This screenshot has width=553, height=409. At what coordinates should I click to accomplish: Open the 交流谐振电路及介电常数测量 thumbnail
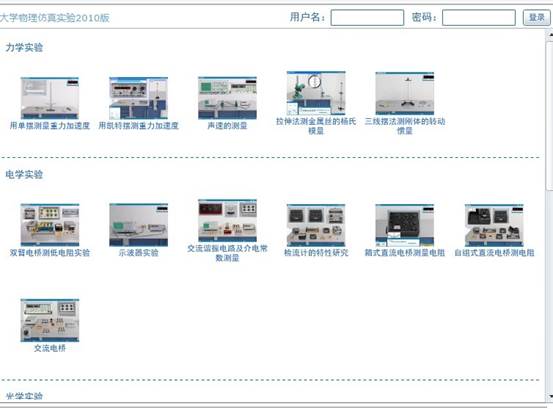click(x=227, y=220)
